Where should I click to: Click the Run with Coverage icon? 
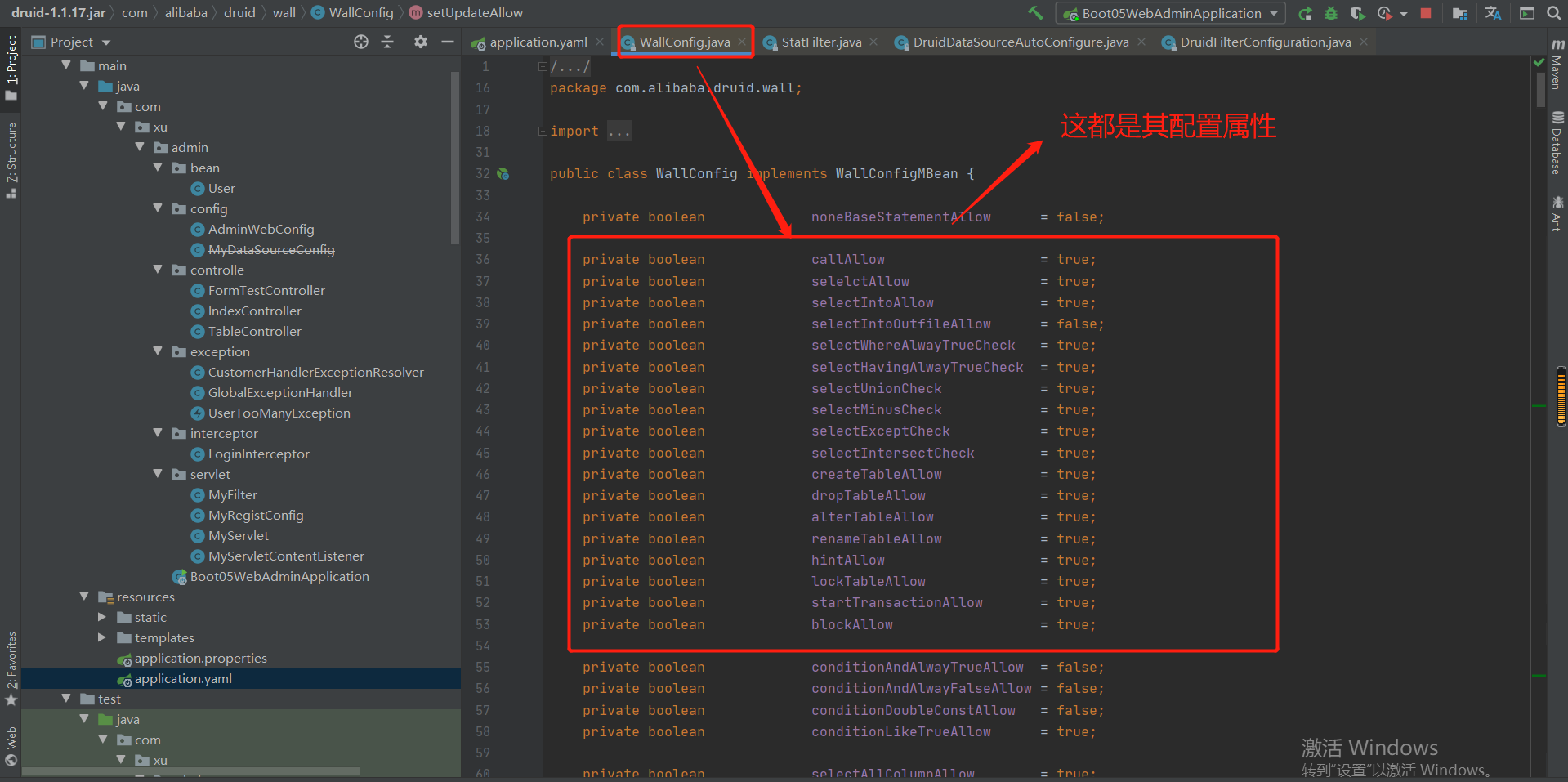click(x=1357, y=13)
